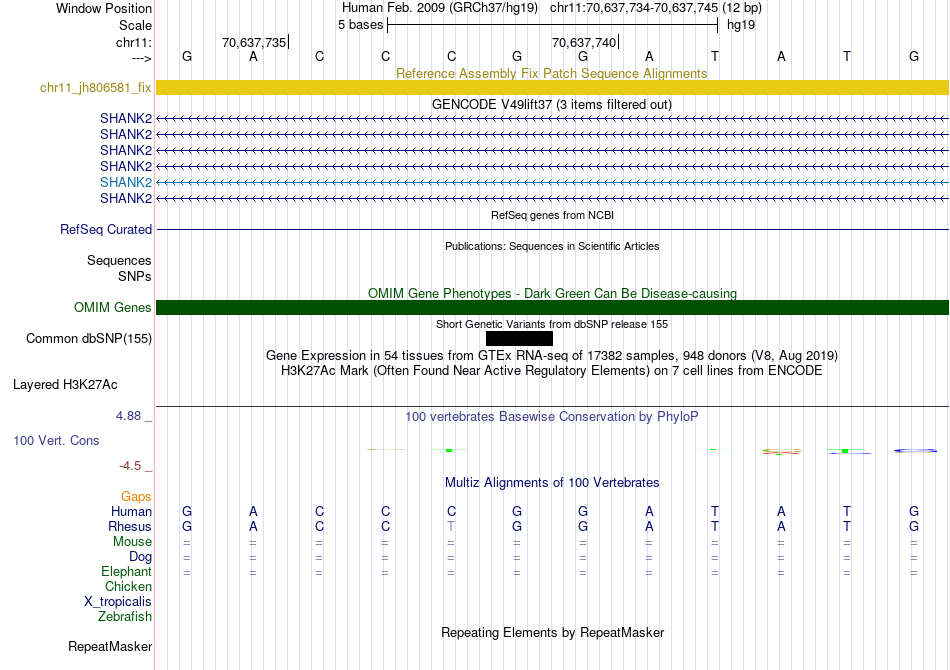
Task: Click the Layered H3K27Ac track label
Action: (x=65, y=385)
